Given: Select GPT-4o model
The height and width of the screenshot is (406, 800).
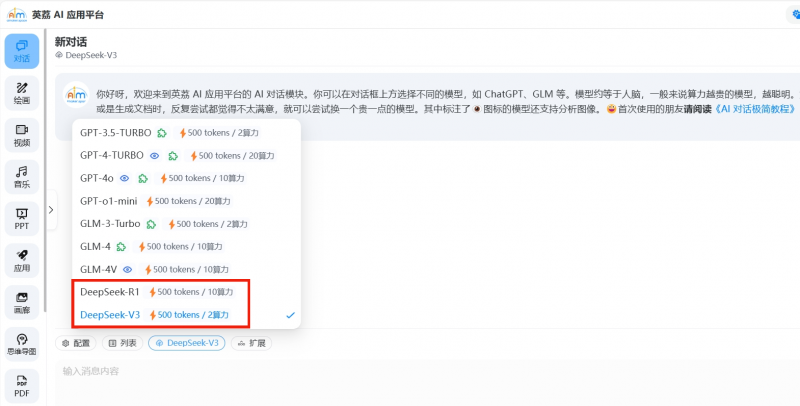Looking at the screenshot, I should [186, 178].
